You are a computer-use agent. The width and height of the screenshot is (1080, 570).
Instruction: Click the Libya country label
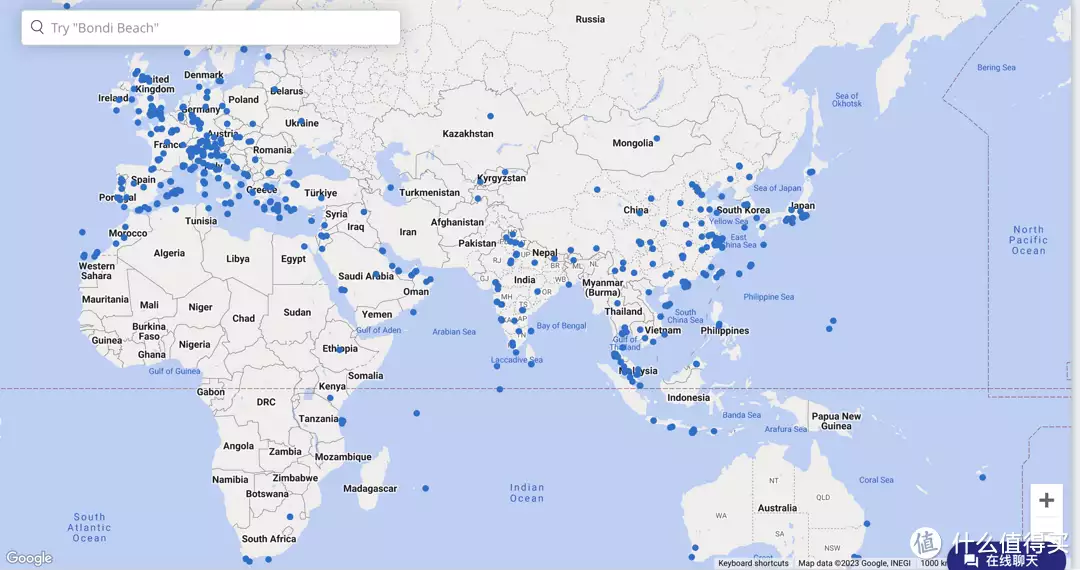point(238,259)
